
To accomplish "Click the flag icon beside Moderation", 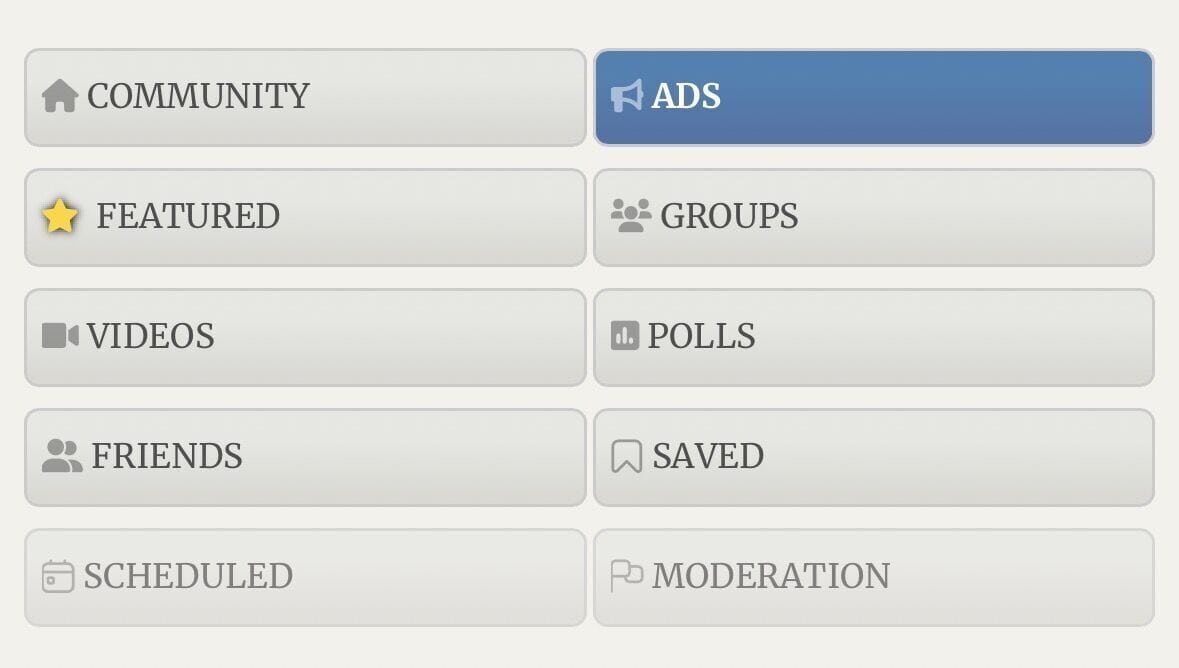I will (626, 576).
